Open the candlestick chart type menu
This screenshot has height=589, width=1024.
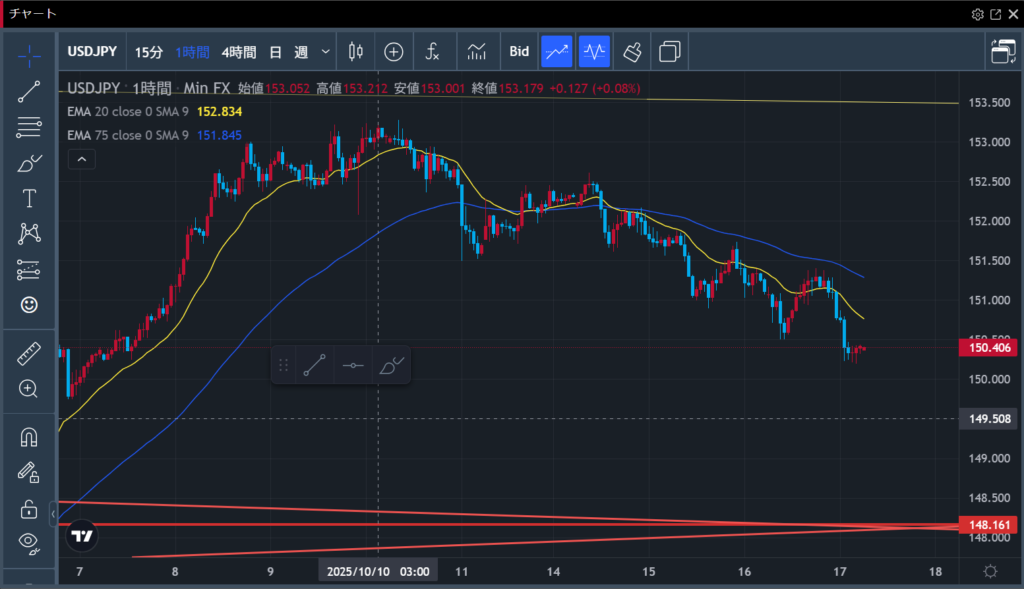pyautogui.click(x=355, y=51)
